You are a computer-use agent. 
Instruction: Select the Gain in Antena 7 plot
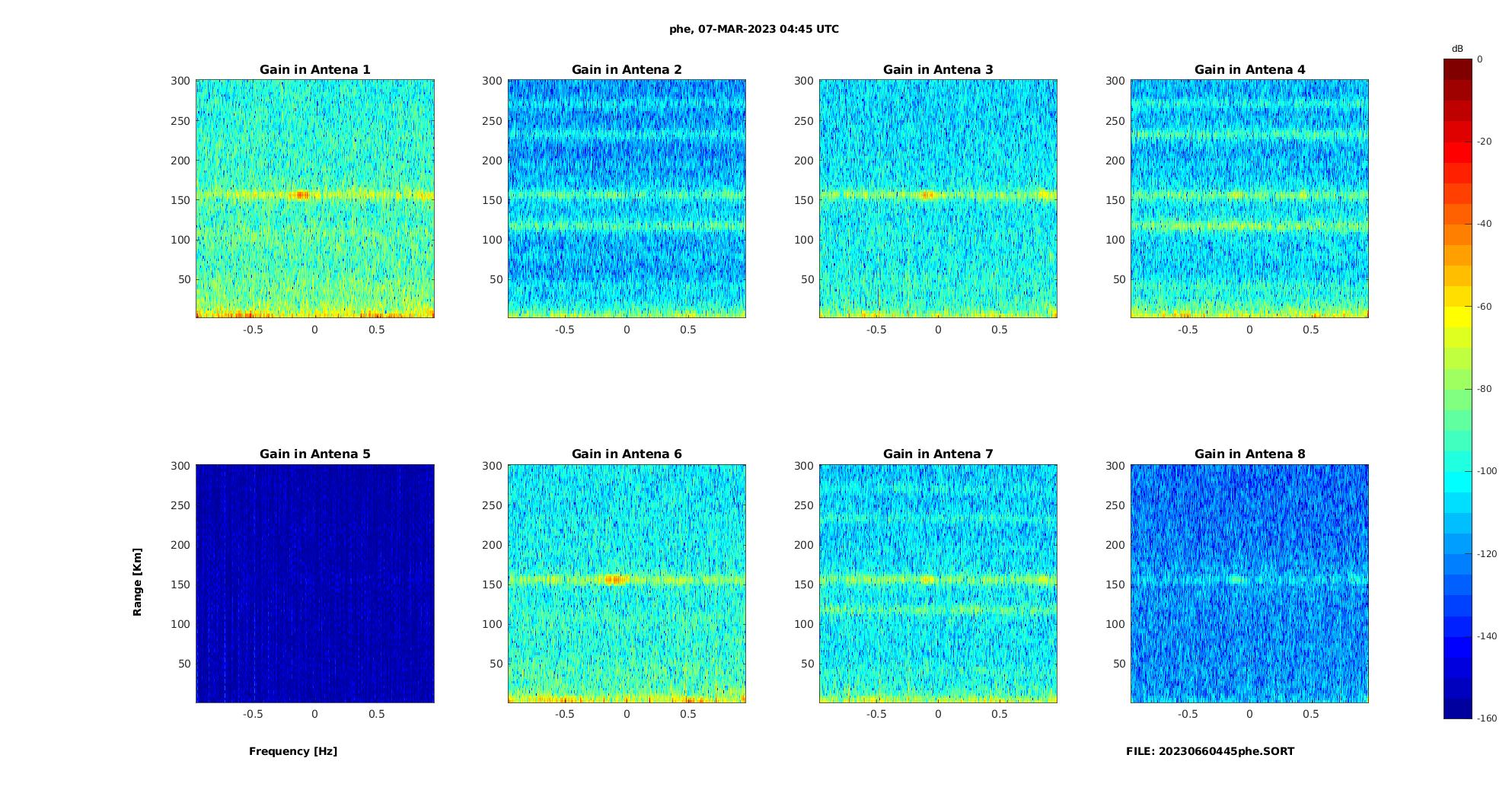point(938,583)
